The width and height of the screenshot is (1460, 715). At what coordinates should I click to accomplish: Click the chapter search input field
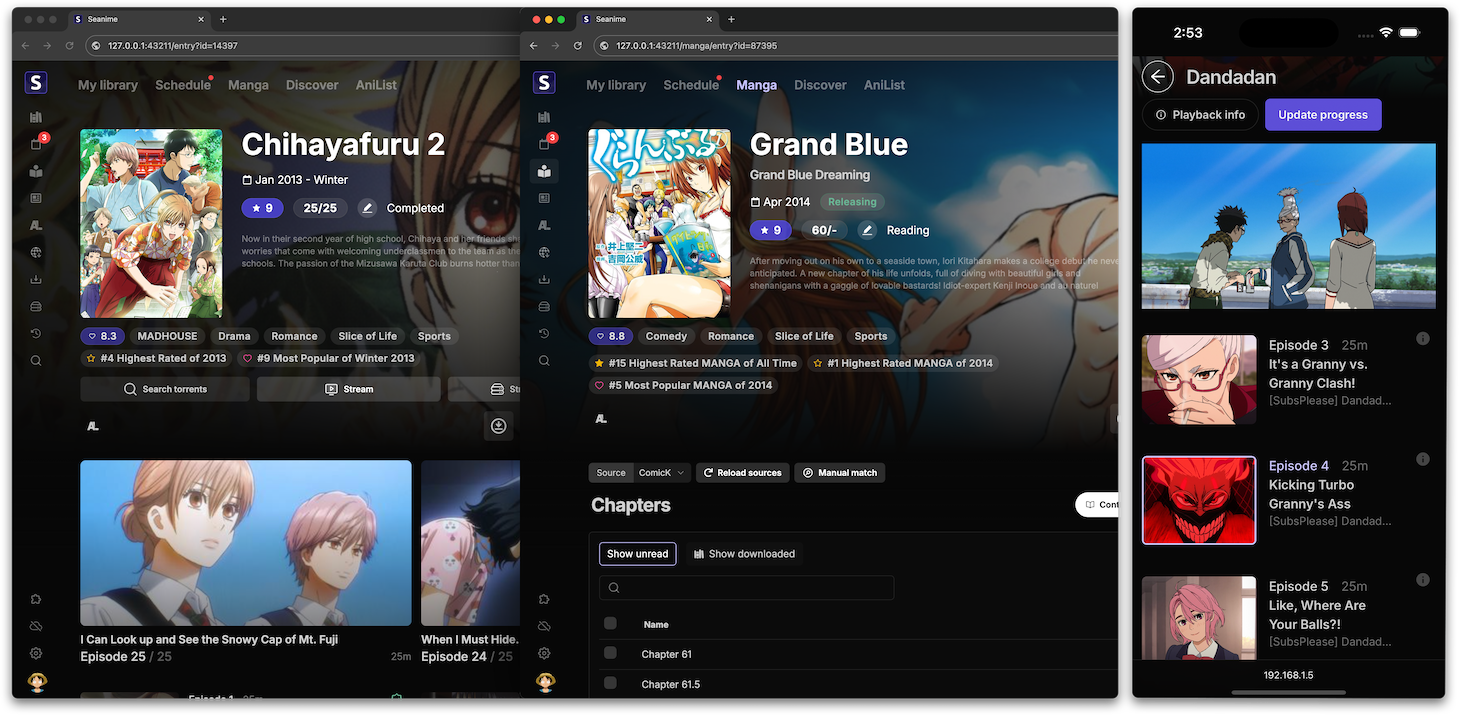pyautogui.click(x=746, y=588)
